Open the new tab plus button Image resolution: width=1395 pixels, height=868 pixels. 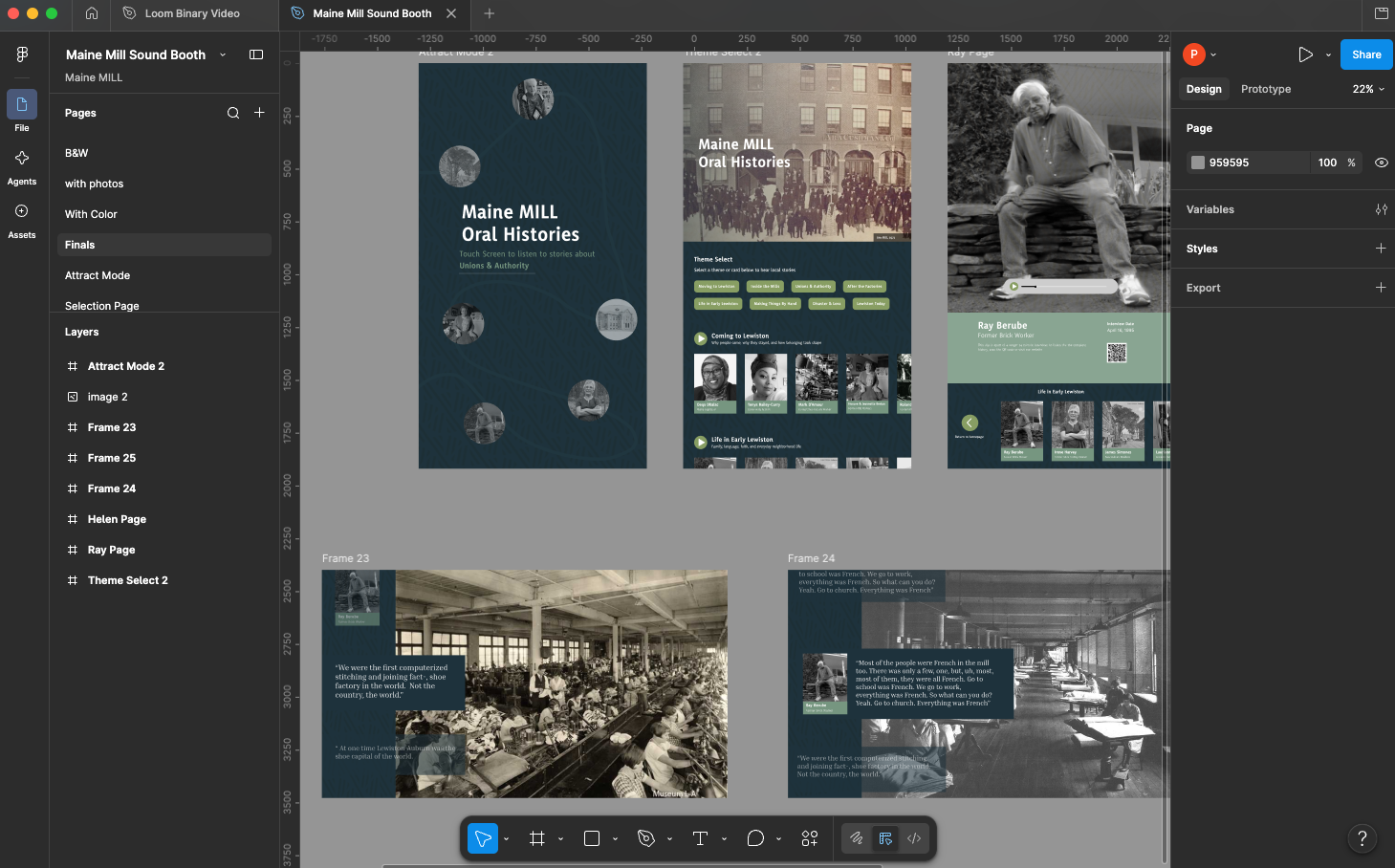tap(490, 13)
